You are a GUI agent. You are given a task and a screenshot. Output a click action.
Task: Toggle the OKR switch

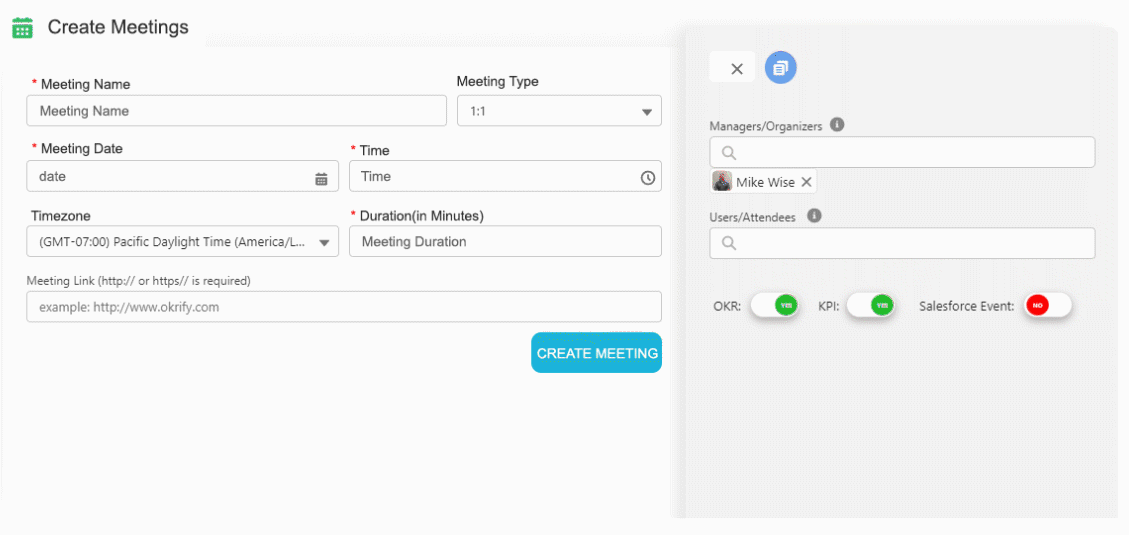[775, 305]
